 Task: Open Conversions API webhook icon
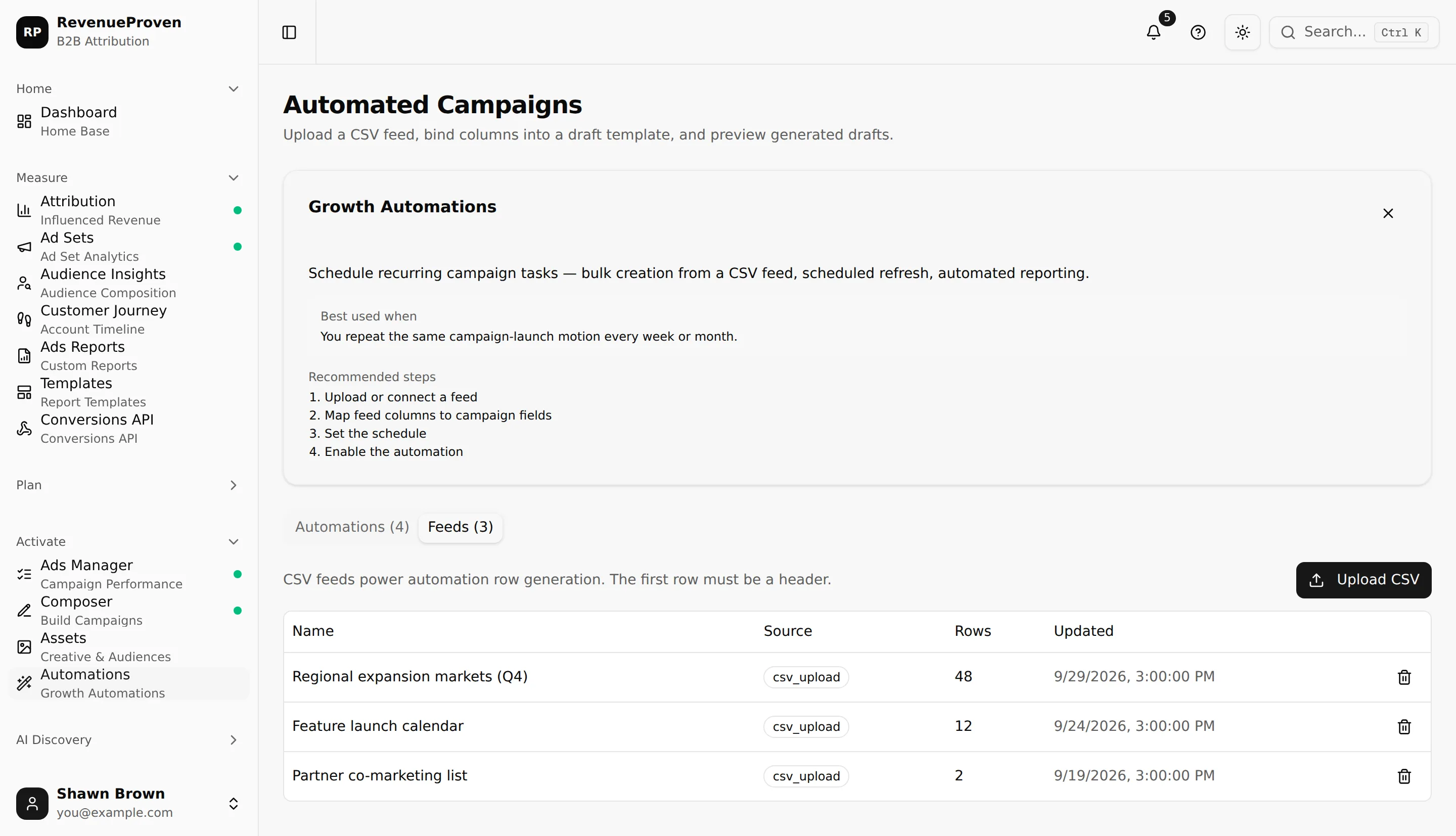[x=24, y=428]
